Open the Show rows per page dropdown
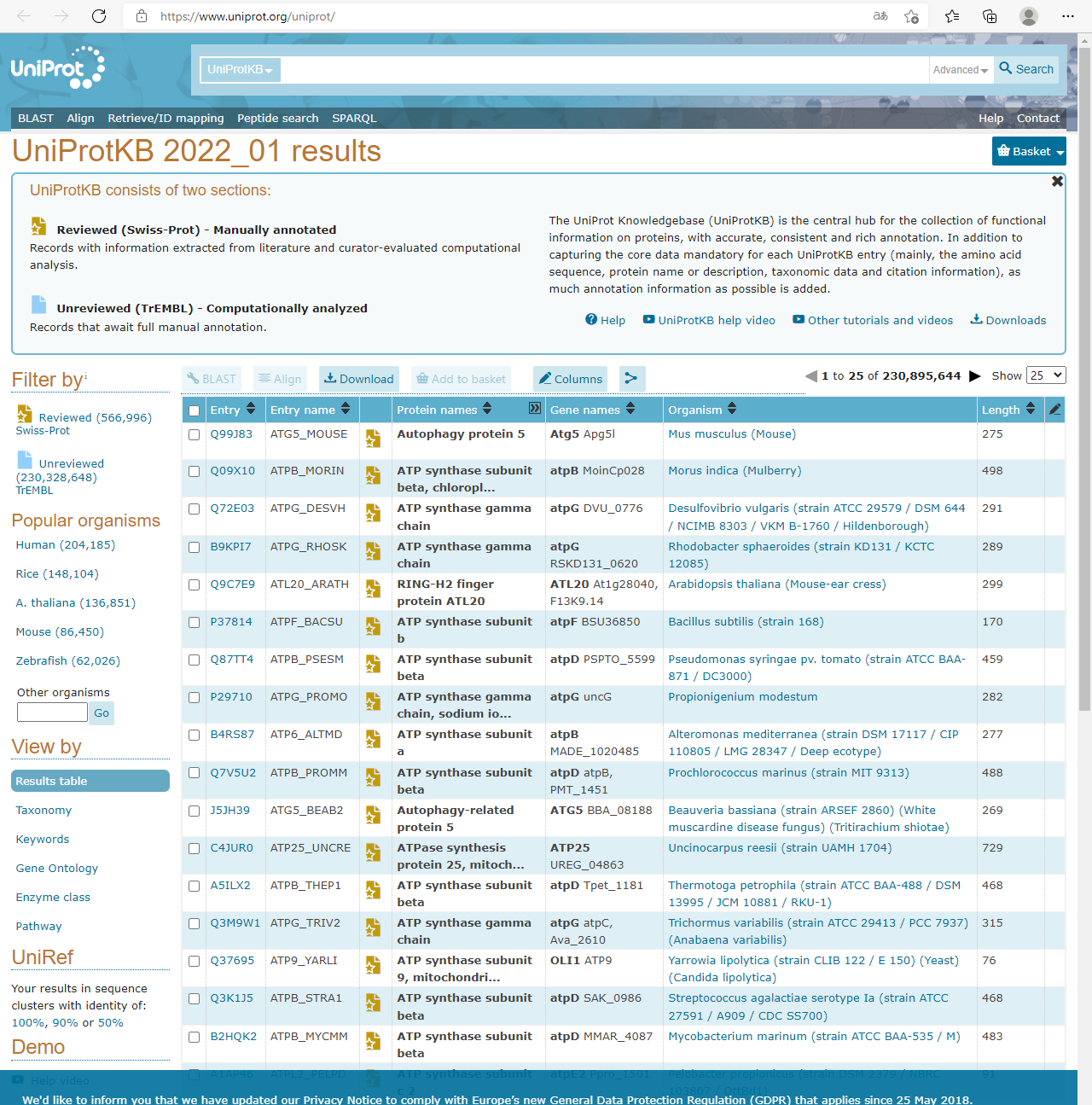 point(1046,375)
